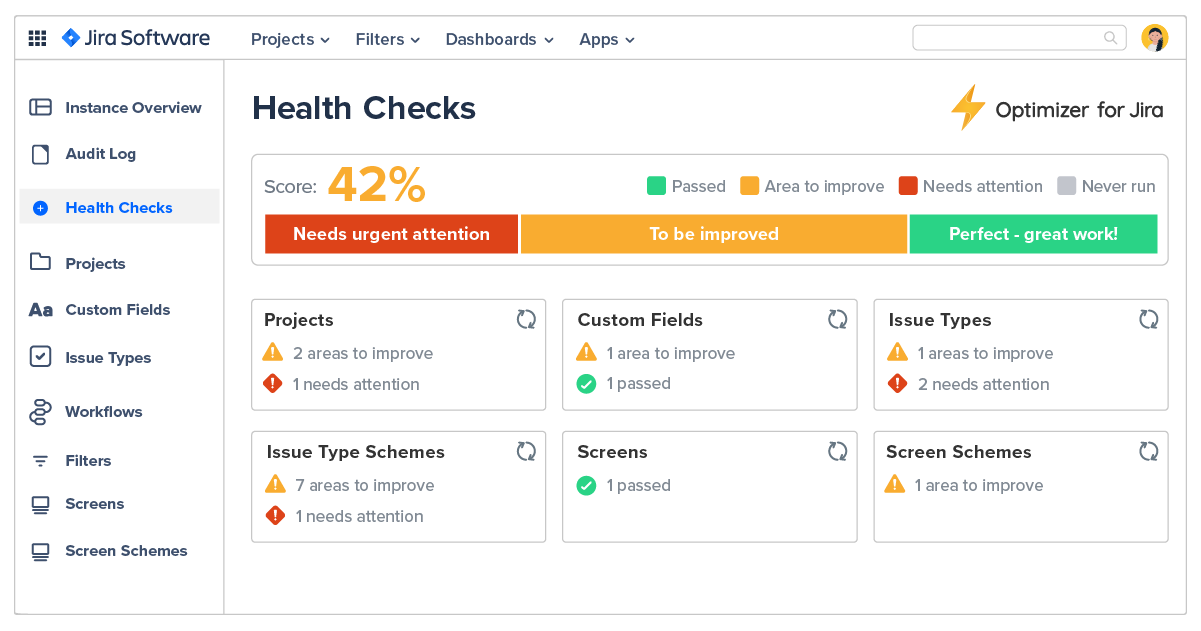Refresh the Issue Type Schemes check
The height and width of the screenshot is (631, 1201).
click(526, 451)
